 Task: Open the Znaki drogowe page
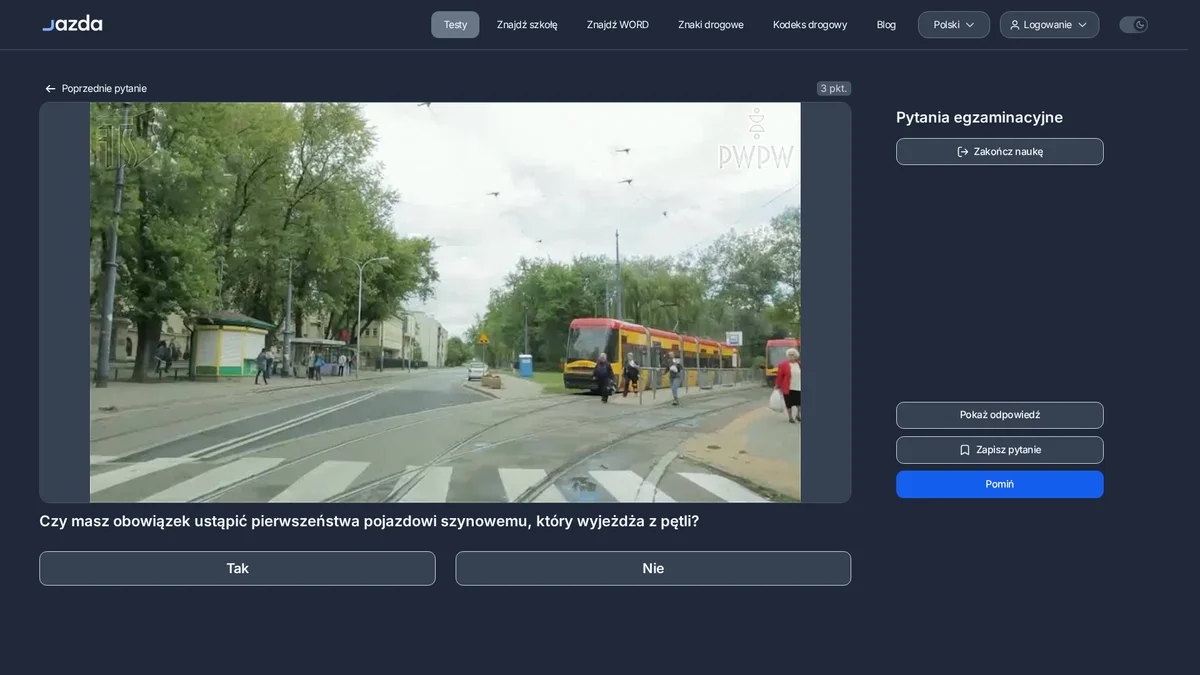click(711, 25)
